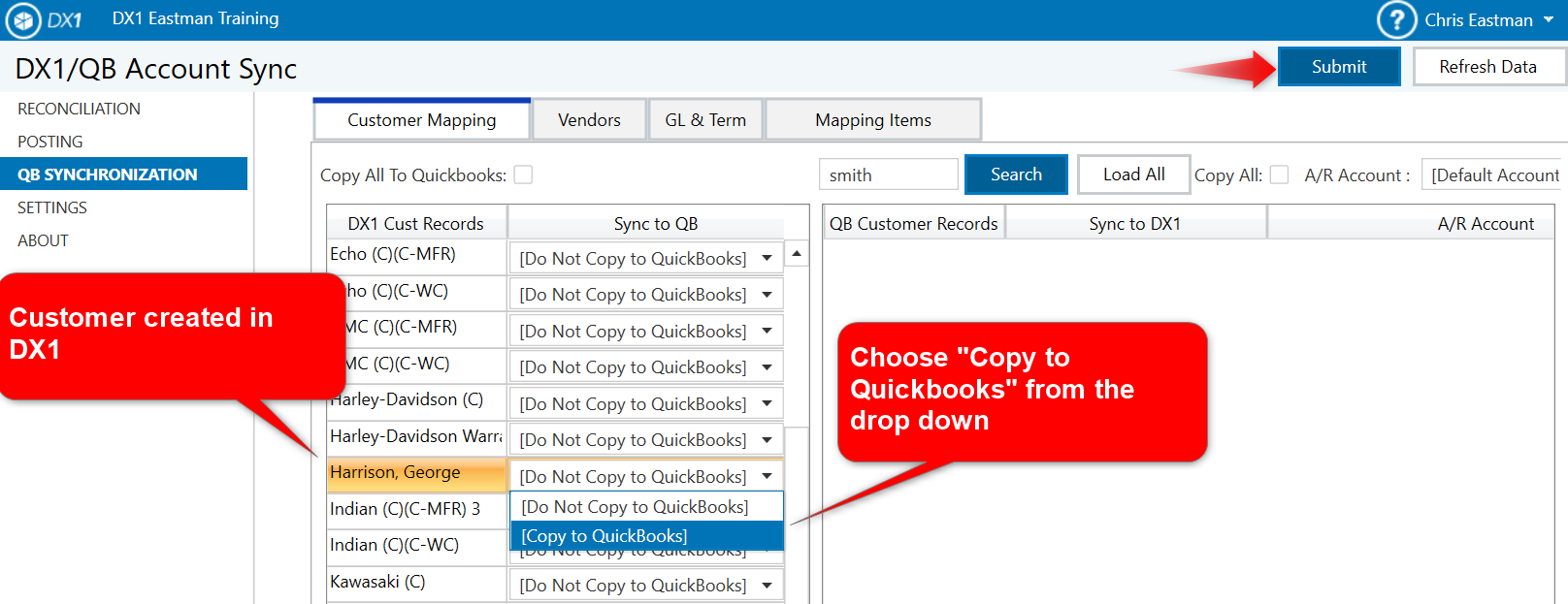The width and height of the screenshot is (1568, 604).
Task: Click the Sync to DX1 column header
Action: tap(1135, 223)
